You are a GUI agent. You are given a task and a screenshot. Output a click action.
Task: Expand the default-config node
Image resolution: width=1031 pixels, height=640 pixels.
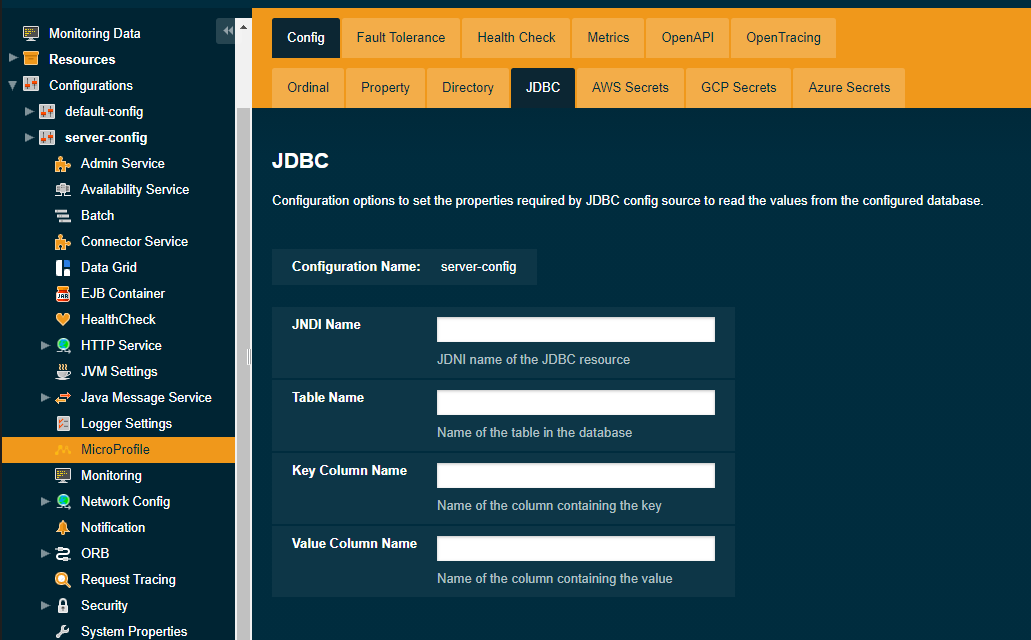pyautogui.click(x=29, y=111)
